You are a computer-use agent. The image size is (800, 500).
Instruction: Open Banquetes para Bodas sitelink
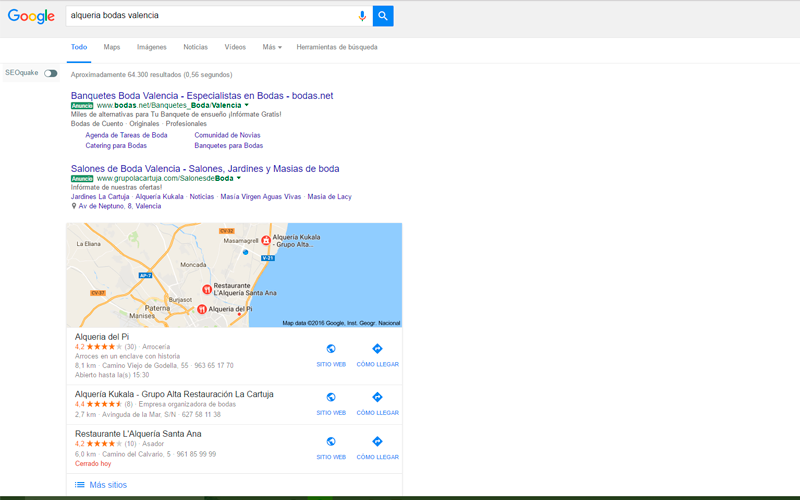click(229, 145)
